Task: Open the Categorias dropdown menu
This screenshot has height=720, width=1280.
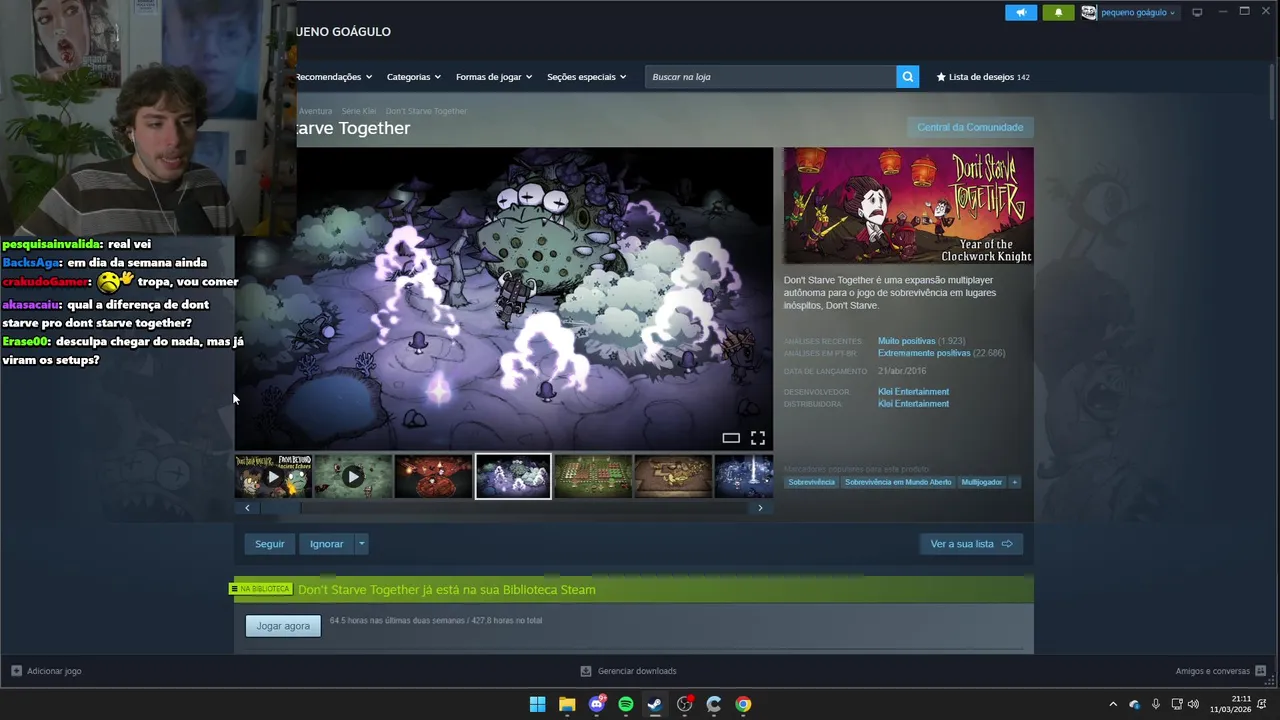Action: (x=414, y=77)
